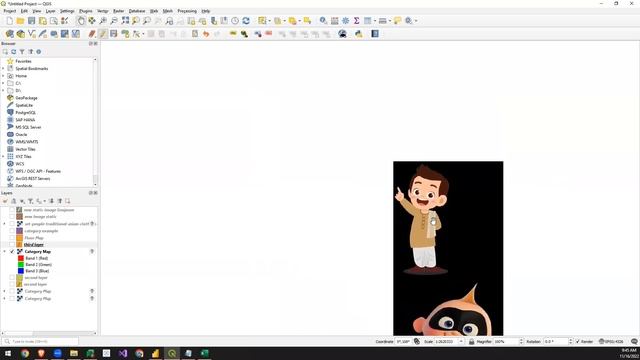Viewport: 640px width, 360px height.
Task: Open the Select Features tool dropdown arrow
Action: (269, 21)
